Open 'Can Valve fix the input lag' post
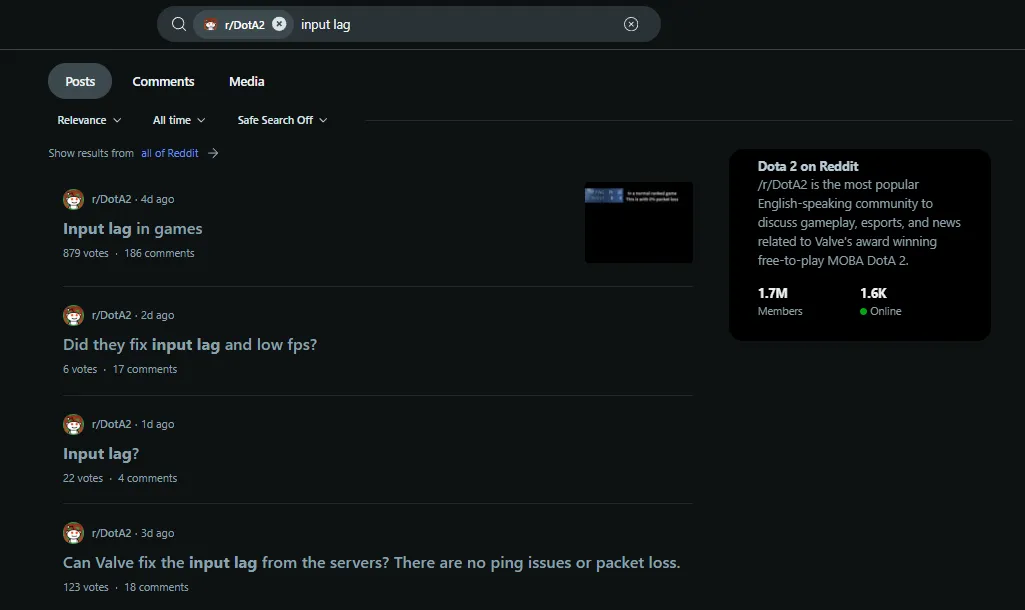This screenshot has width=1025, height=610. coord(371,563)
